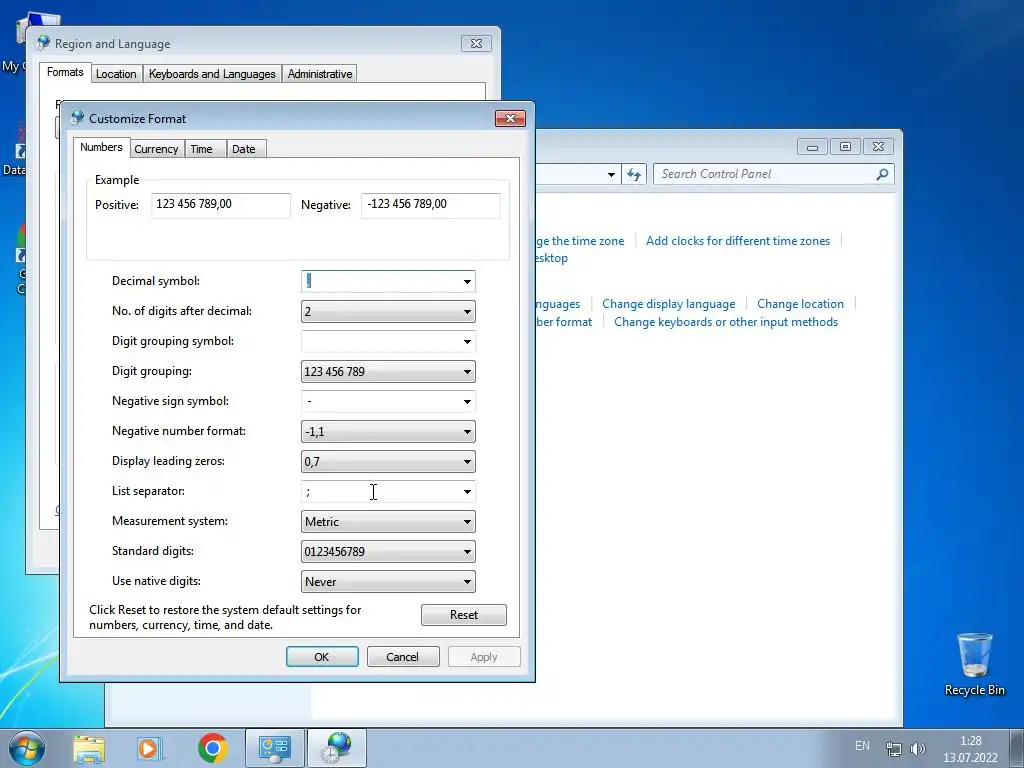Viewport: 1024px width, 768px height.
Task: Open the Administrative tab
Action: [320, 74]
